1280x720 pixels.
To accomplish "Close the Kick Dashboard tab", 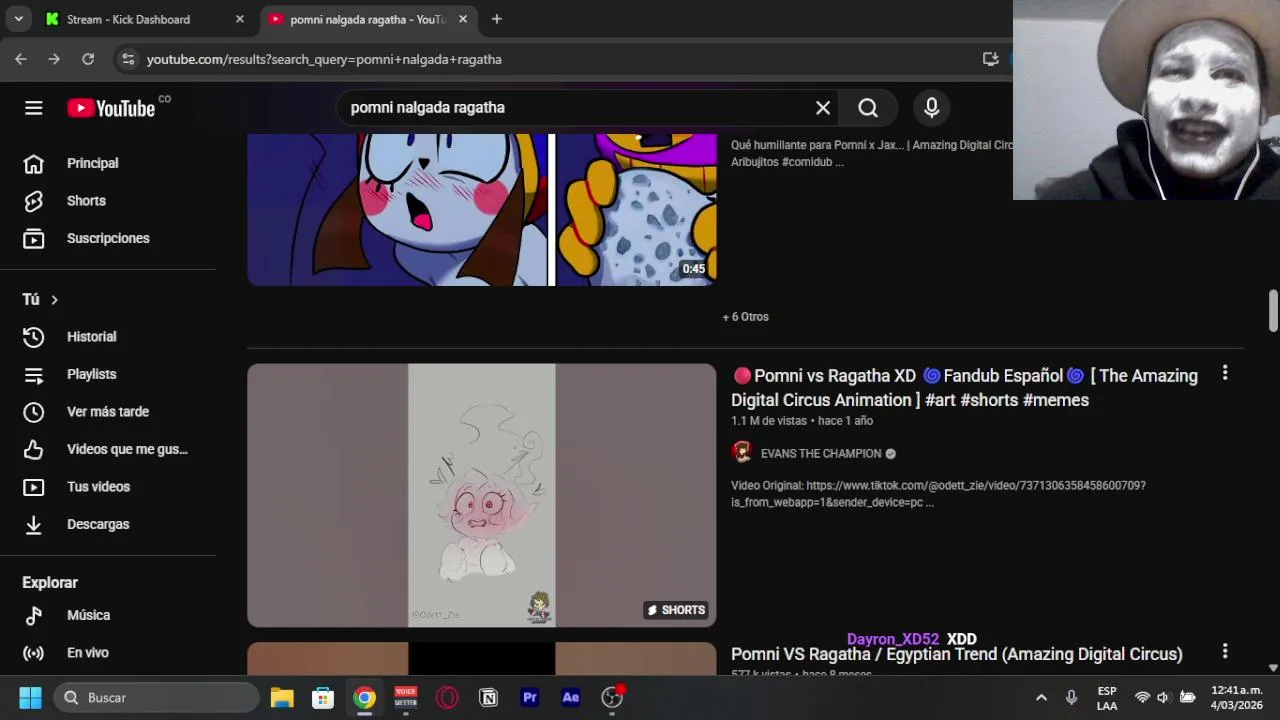I will point(240,19).
